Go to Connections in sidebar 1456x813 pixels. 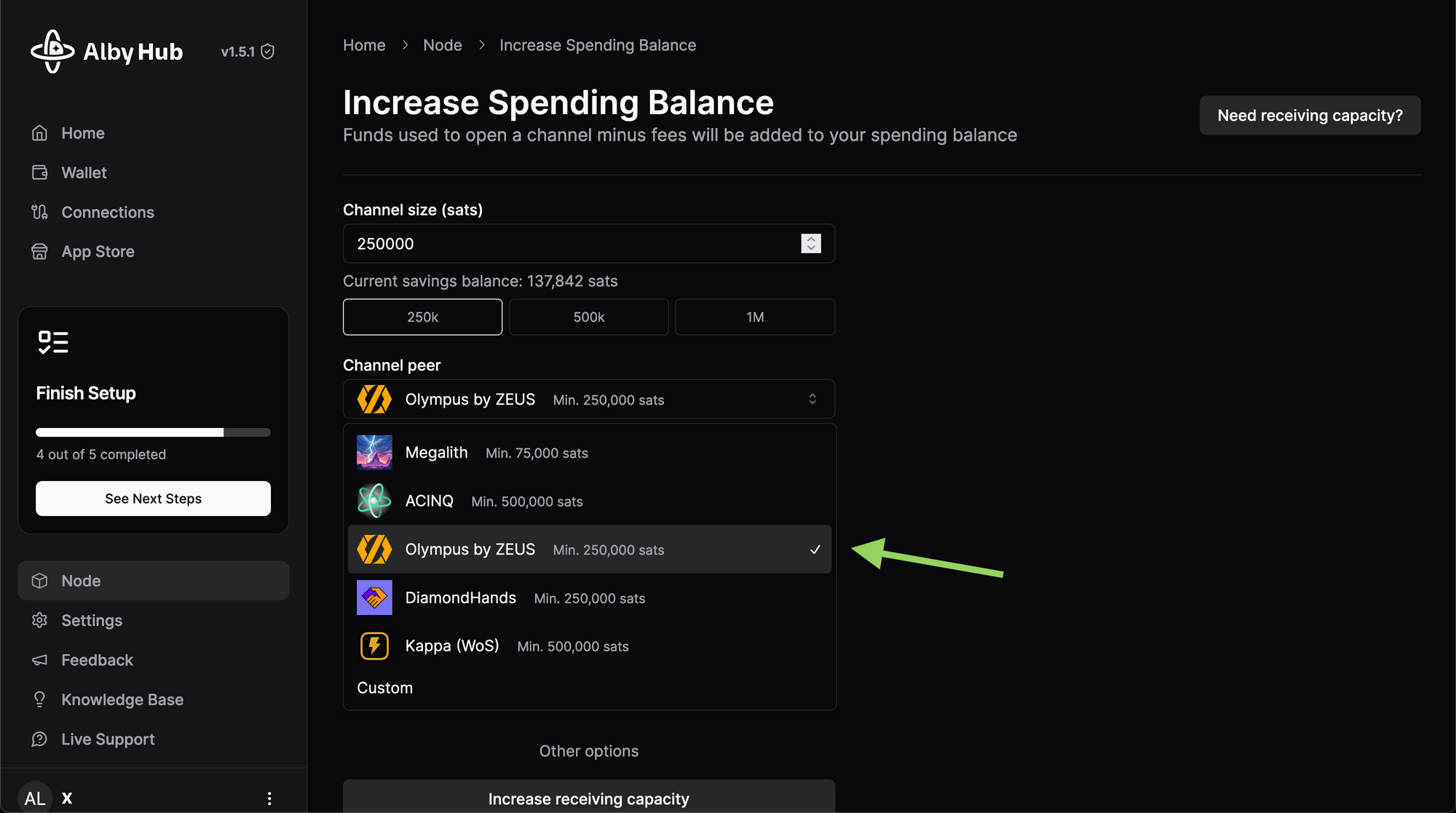107,213
